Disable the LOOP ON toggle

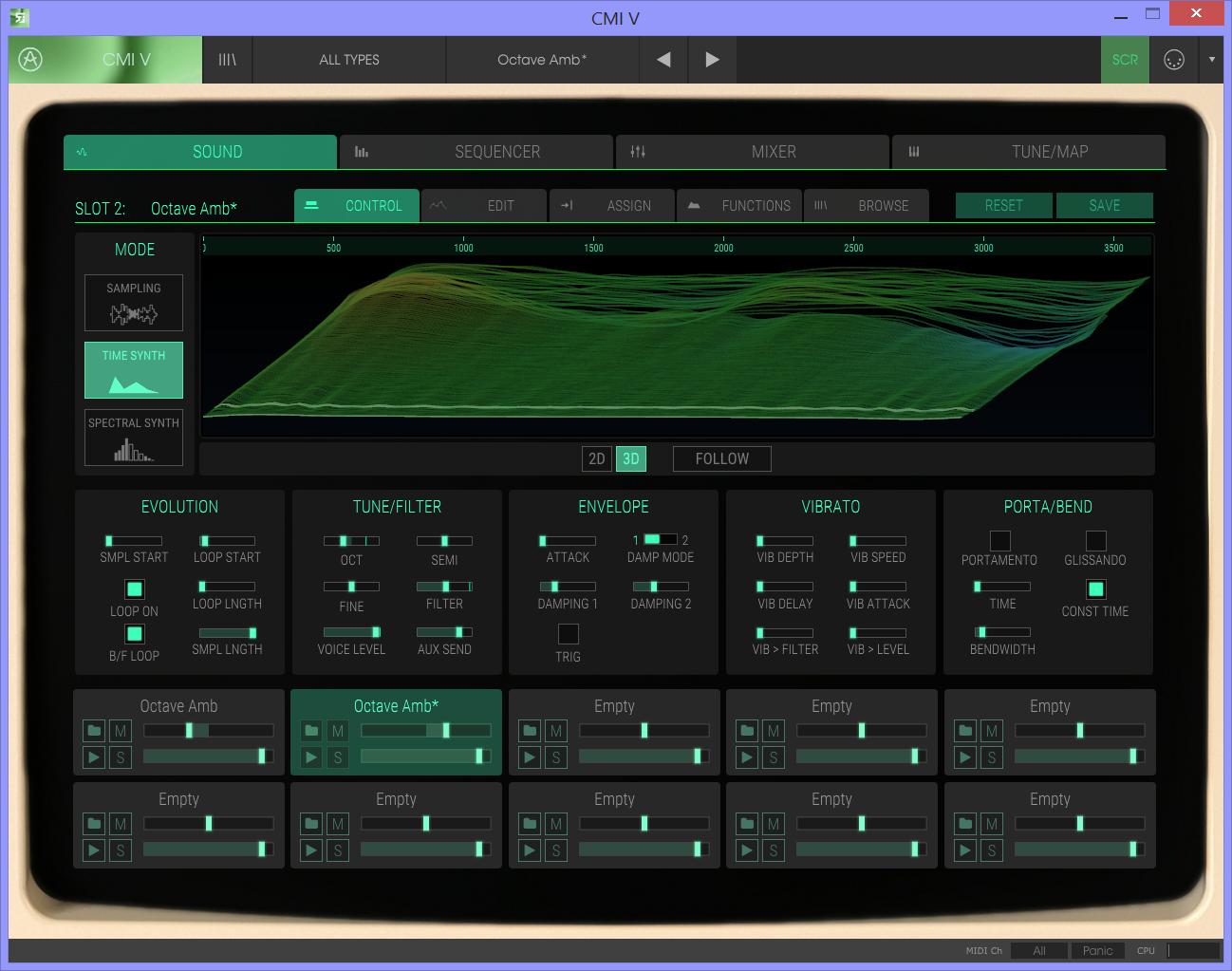(135, 589)
